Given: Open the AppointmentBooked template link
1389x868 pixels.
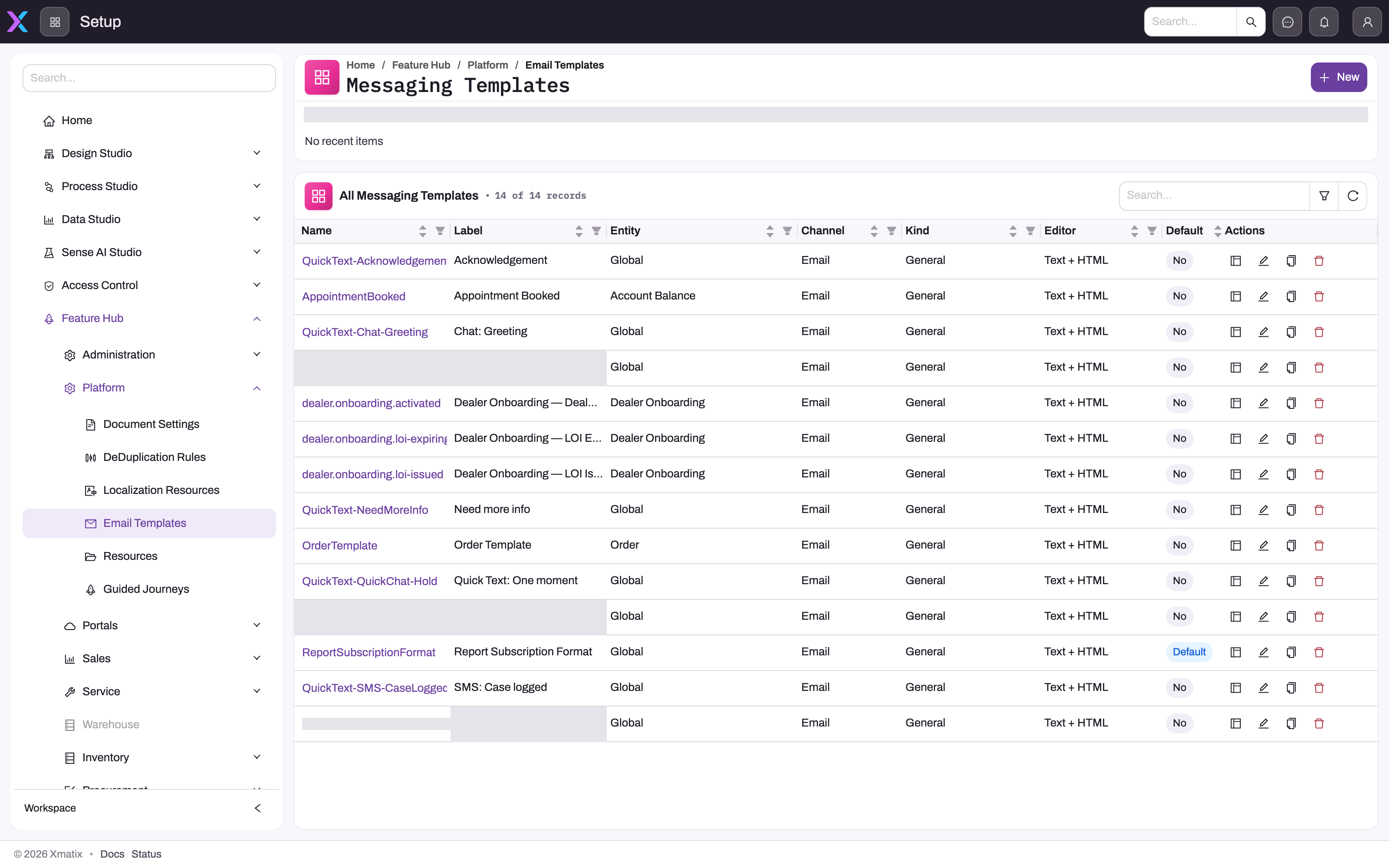Looking at the screenshot, I should pyautogui.click(x=354, y=296).
